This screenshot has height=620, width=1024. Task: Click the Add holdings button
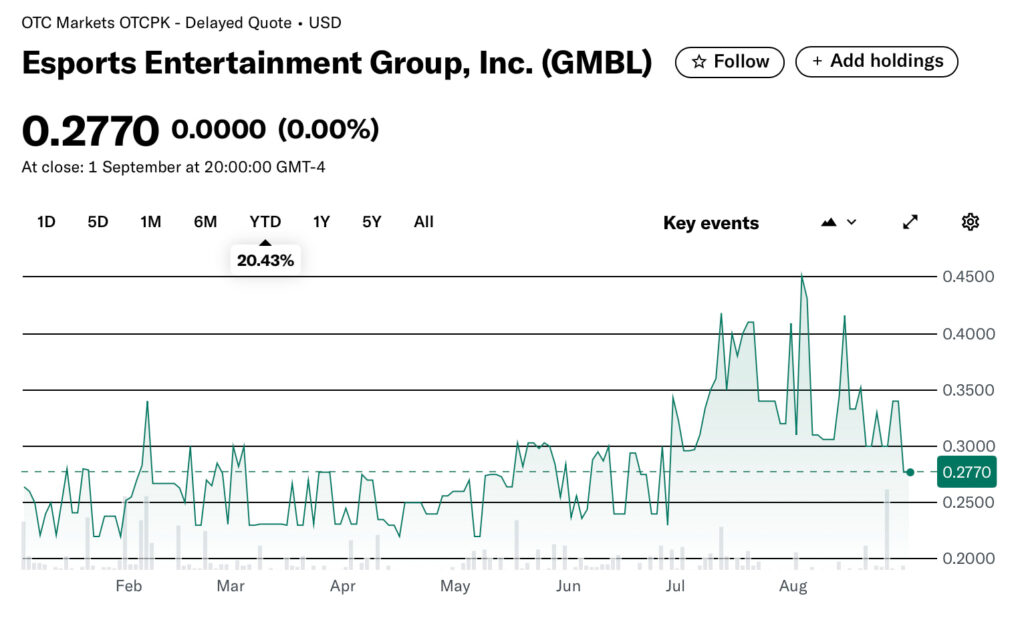point(876,61)
